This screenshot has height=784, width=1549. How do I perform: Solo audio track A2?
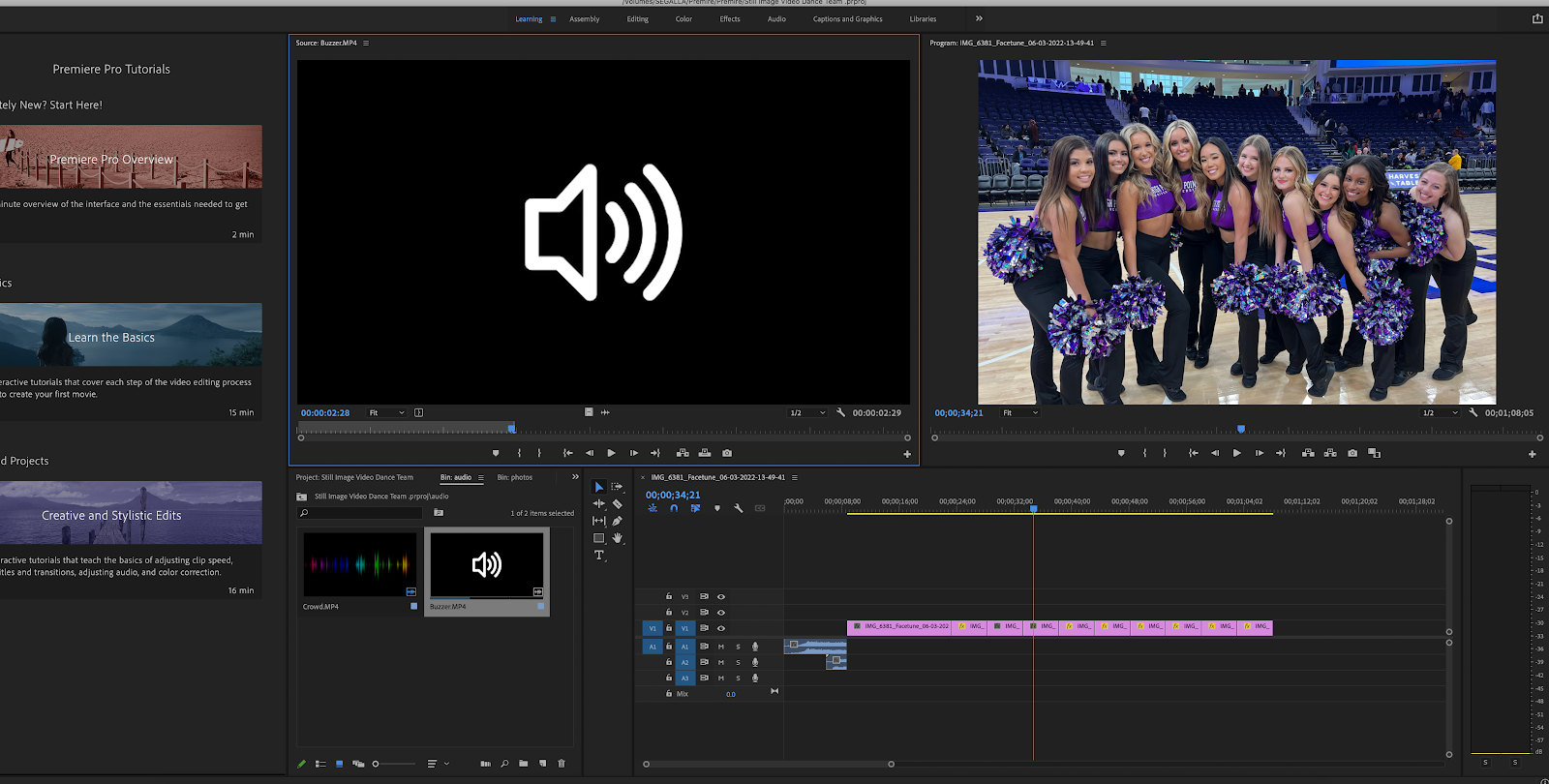[x=738, y=662]
